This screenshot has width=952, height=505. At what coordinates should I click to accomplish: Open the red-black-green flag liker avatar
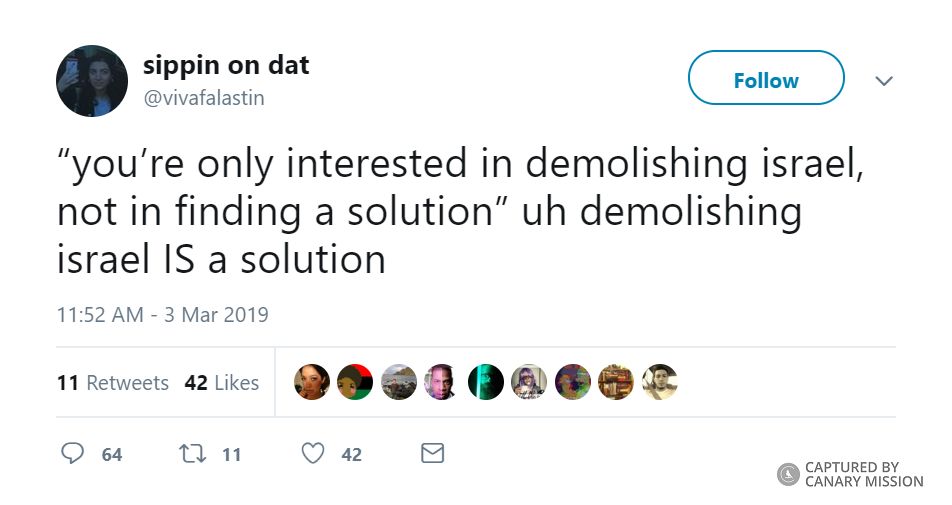(355, 381)
